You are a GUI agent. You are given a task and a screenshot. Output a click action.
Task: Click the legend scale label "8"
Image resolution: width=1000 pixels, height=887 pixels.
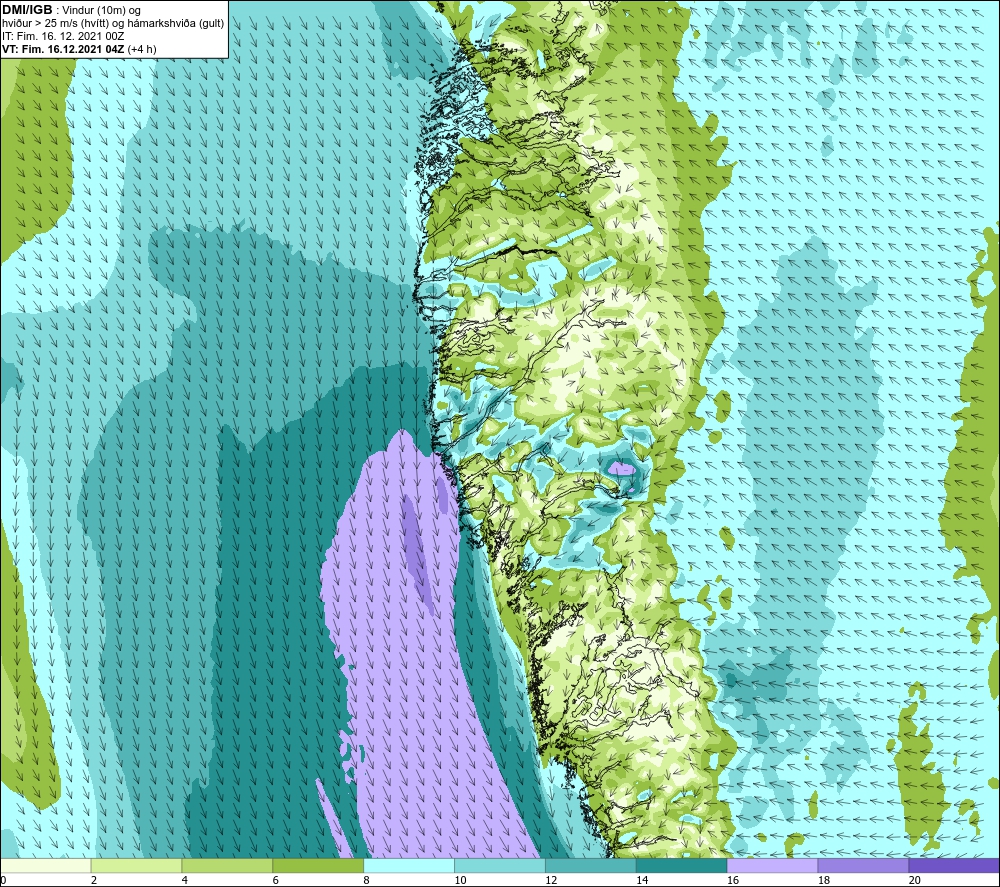pyautogui.click(x=367, y=880)
